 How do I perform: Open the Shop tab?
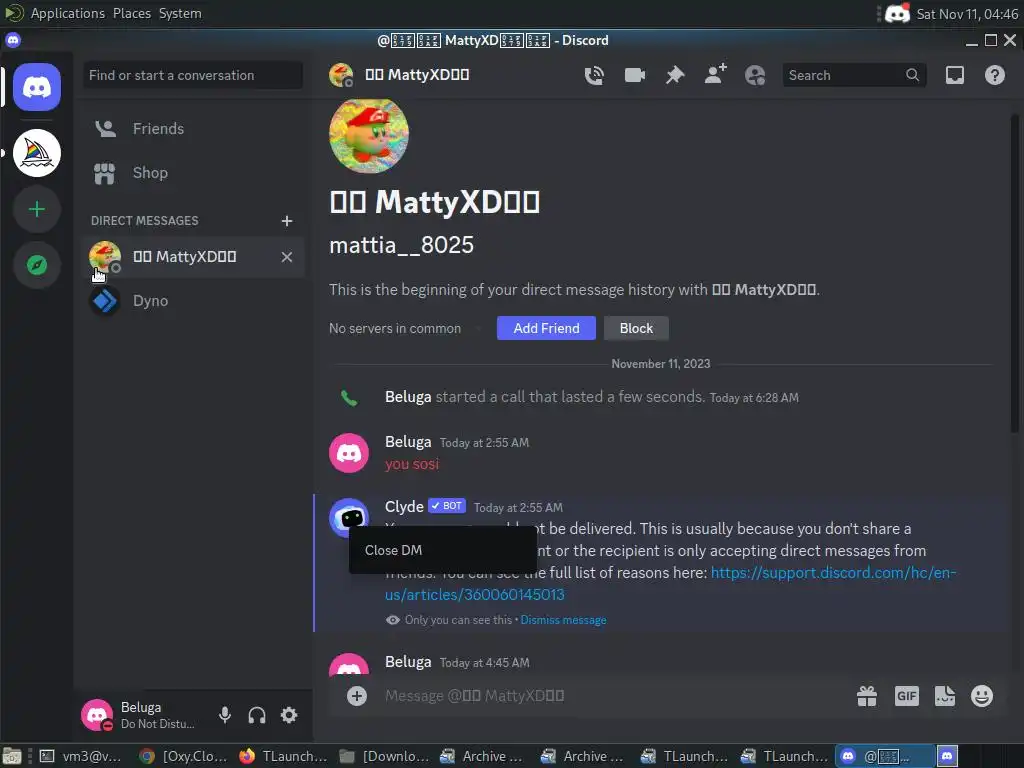193,172
